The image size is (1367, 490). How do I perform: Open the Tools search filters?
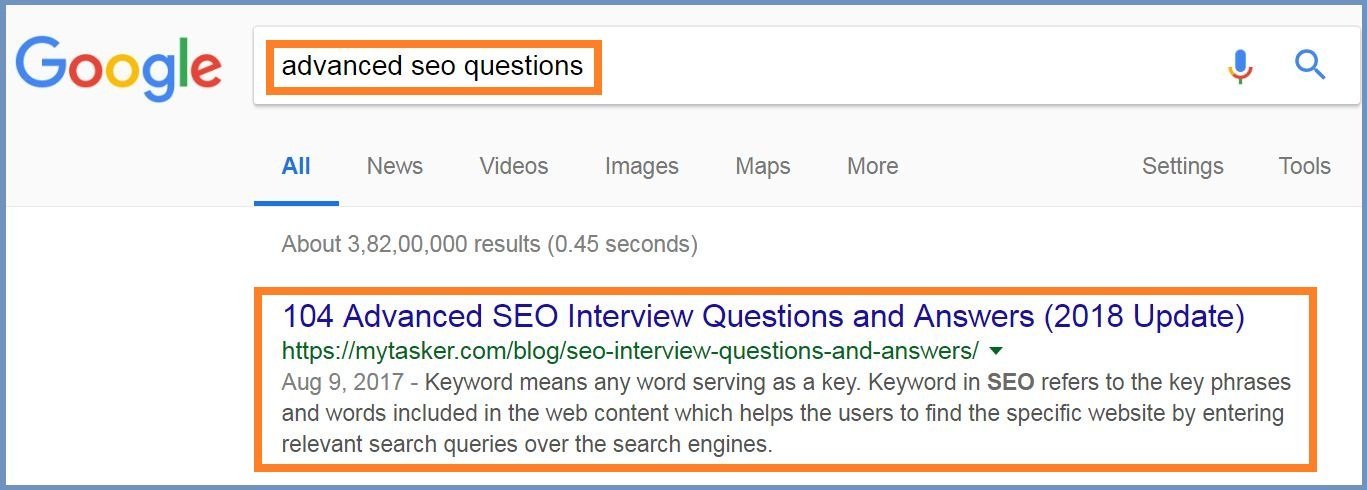(x=1304, y=166)
